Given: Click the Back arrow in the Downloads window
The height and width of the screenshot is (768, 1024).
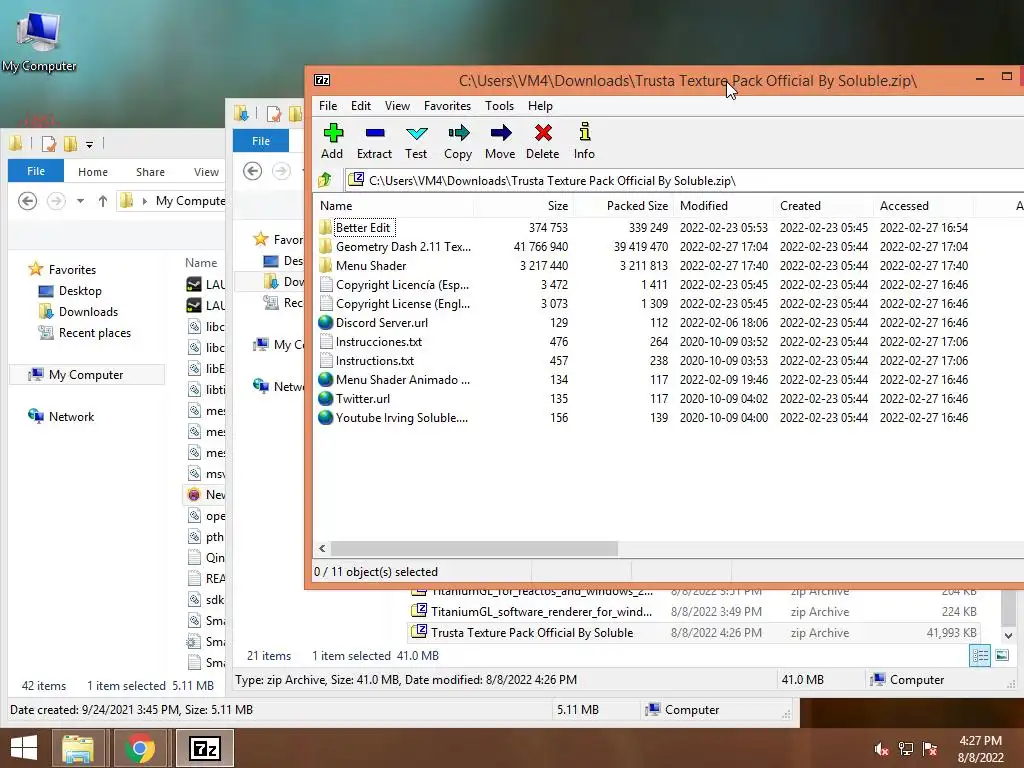Looking at the screenshot, I should click(253, 171).
